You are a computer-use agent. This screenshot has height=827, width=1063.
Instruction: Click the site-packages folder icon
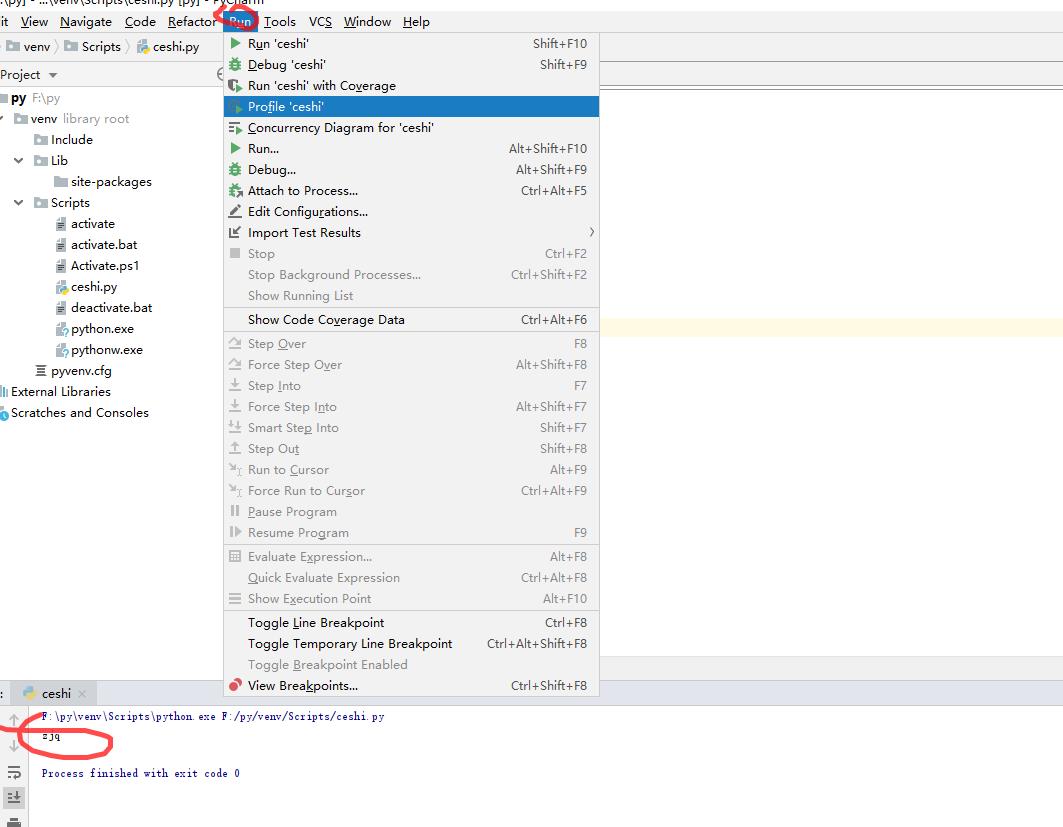point(61,182)
